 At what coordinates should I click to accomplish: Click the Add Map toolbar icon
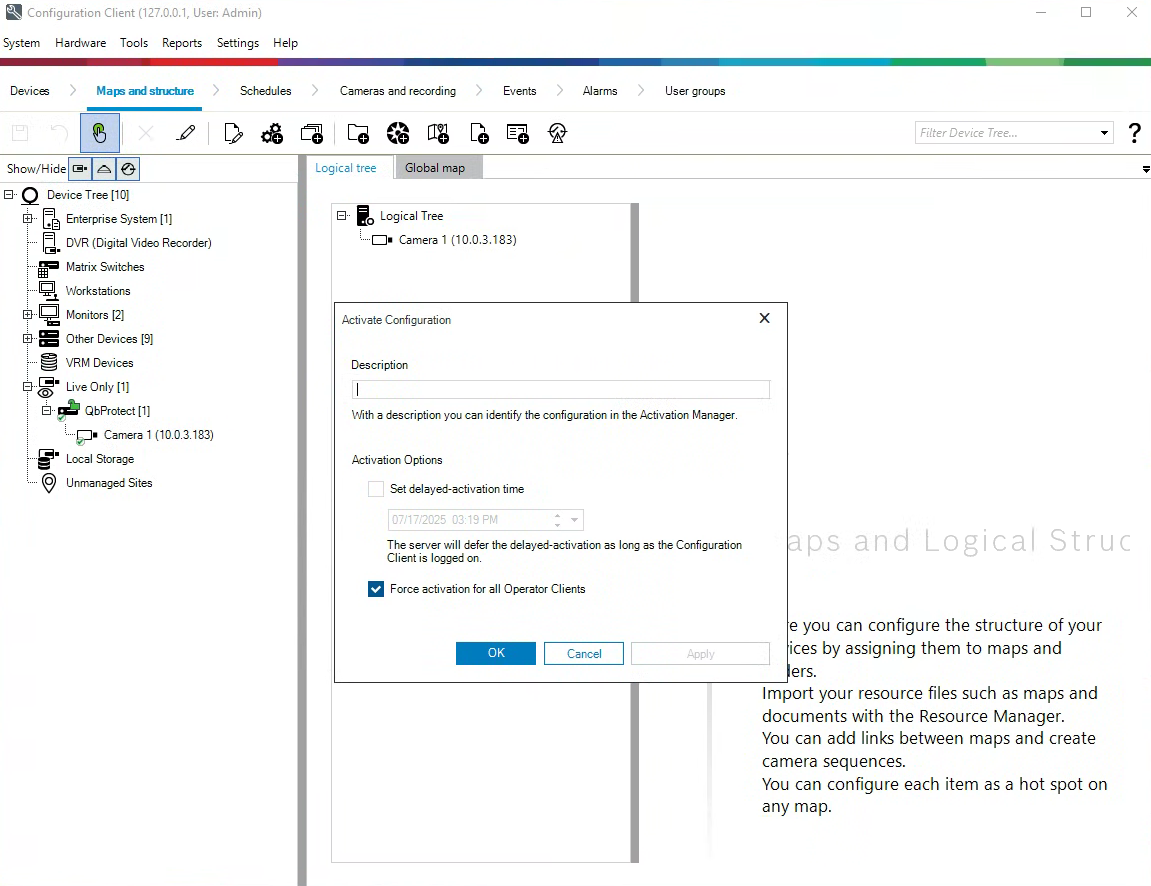[x=438, y=133]
